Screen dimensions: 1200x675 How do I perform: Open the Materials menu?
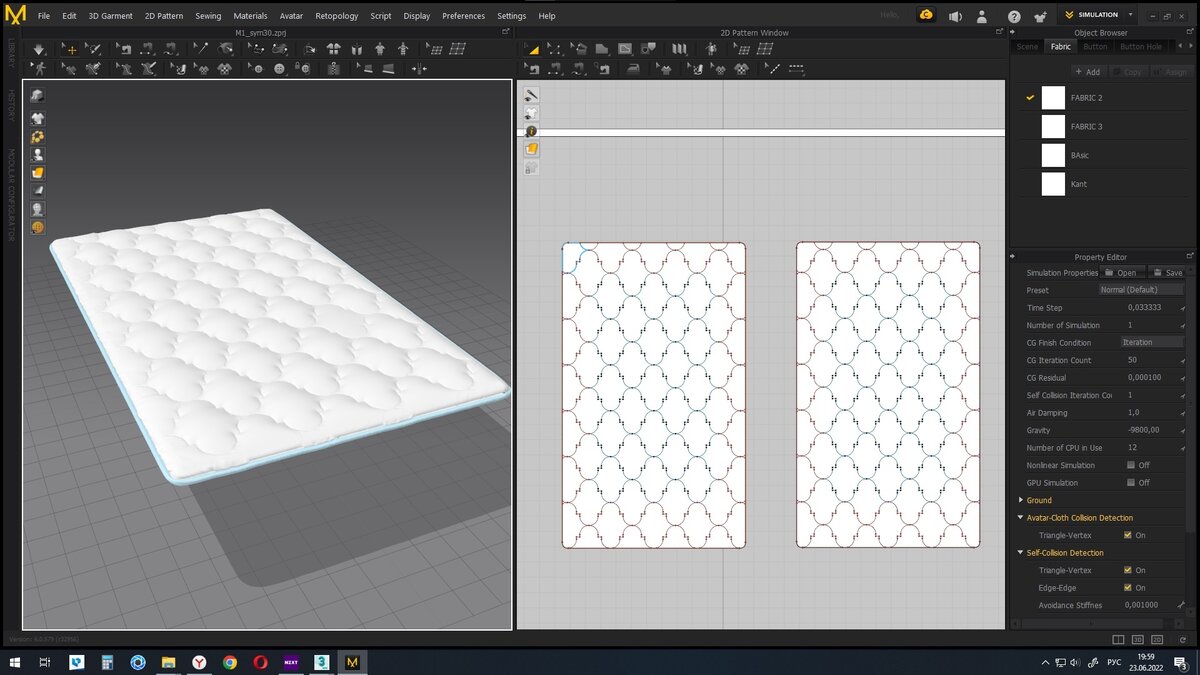(250, 16)
